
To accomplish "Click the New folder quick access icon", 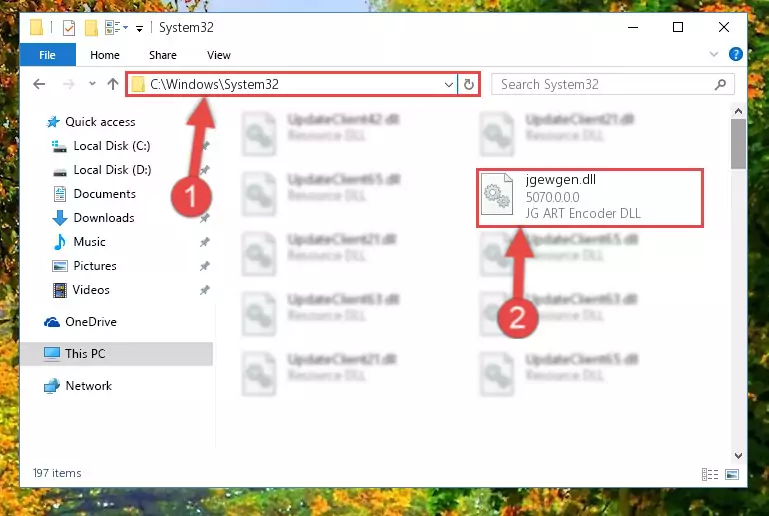I will pos(91,28).
